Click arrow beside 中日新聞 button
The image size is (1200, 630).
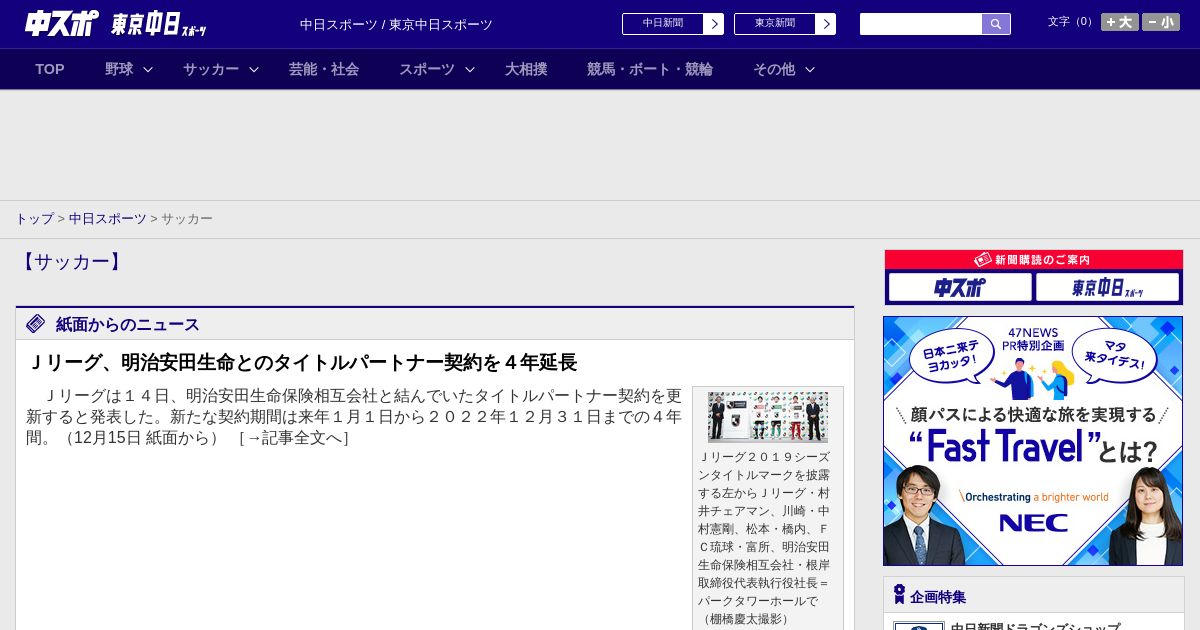(714, 24)
